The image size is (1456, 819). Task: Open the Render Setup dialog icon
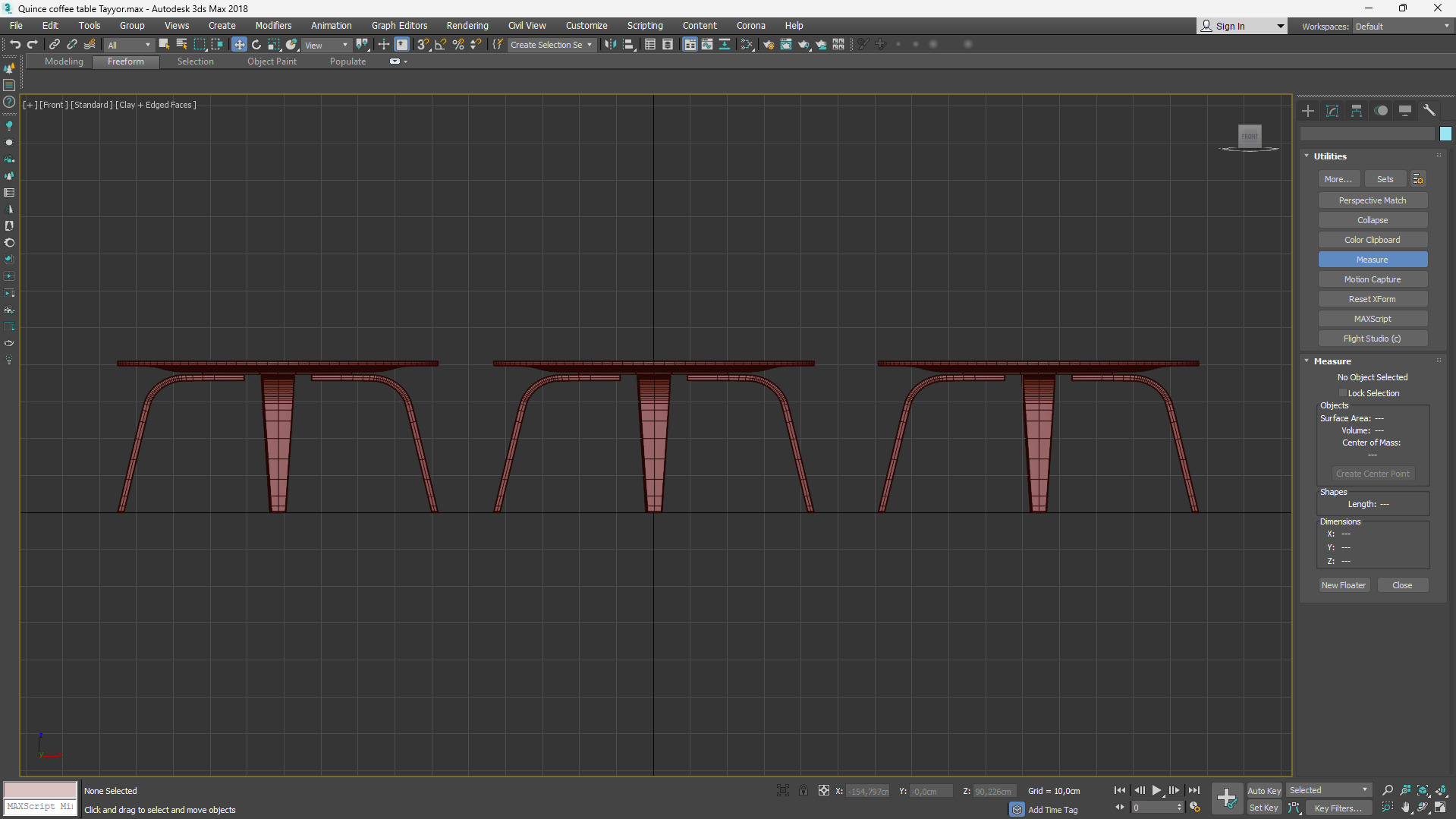click(x=769, y=45)
